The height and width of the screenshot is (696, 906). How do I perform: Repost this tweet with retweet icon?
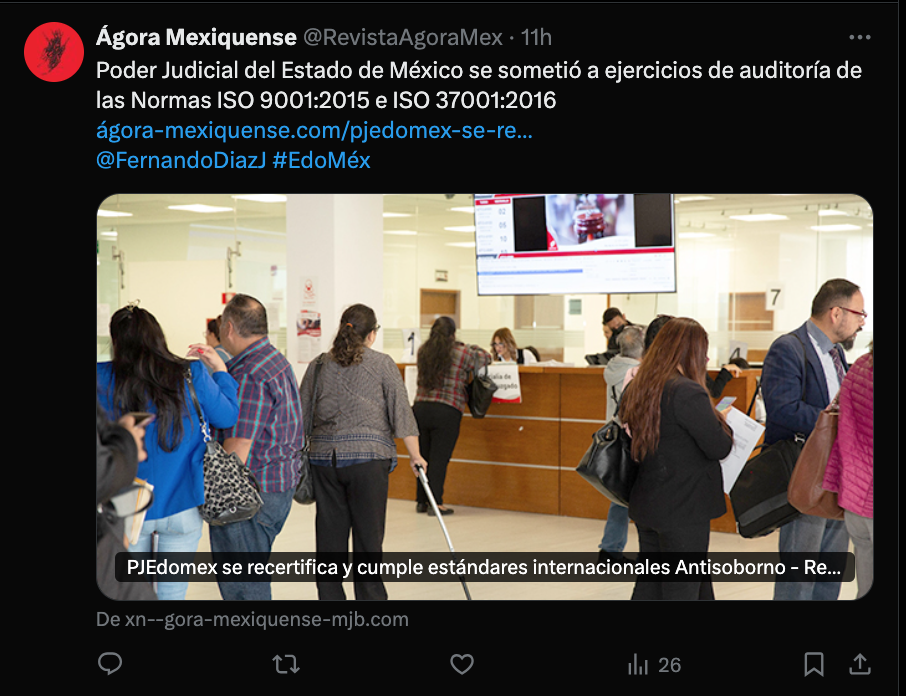click(286, 664)
